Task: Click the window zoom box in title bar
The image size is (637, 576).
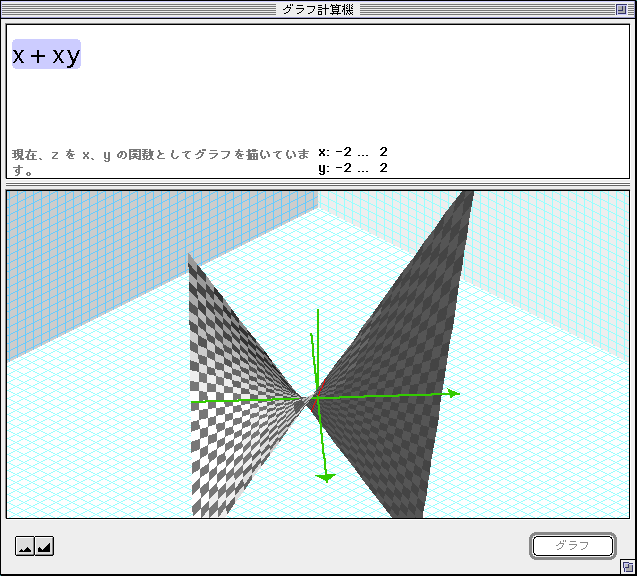Action: 622,9
